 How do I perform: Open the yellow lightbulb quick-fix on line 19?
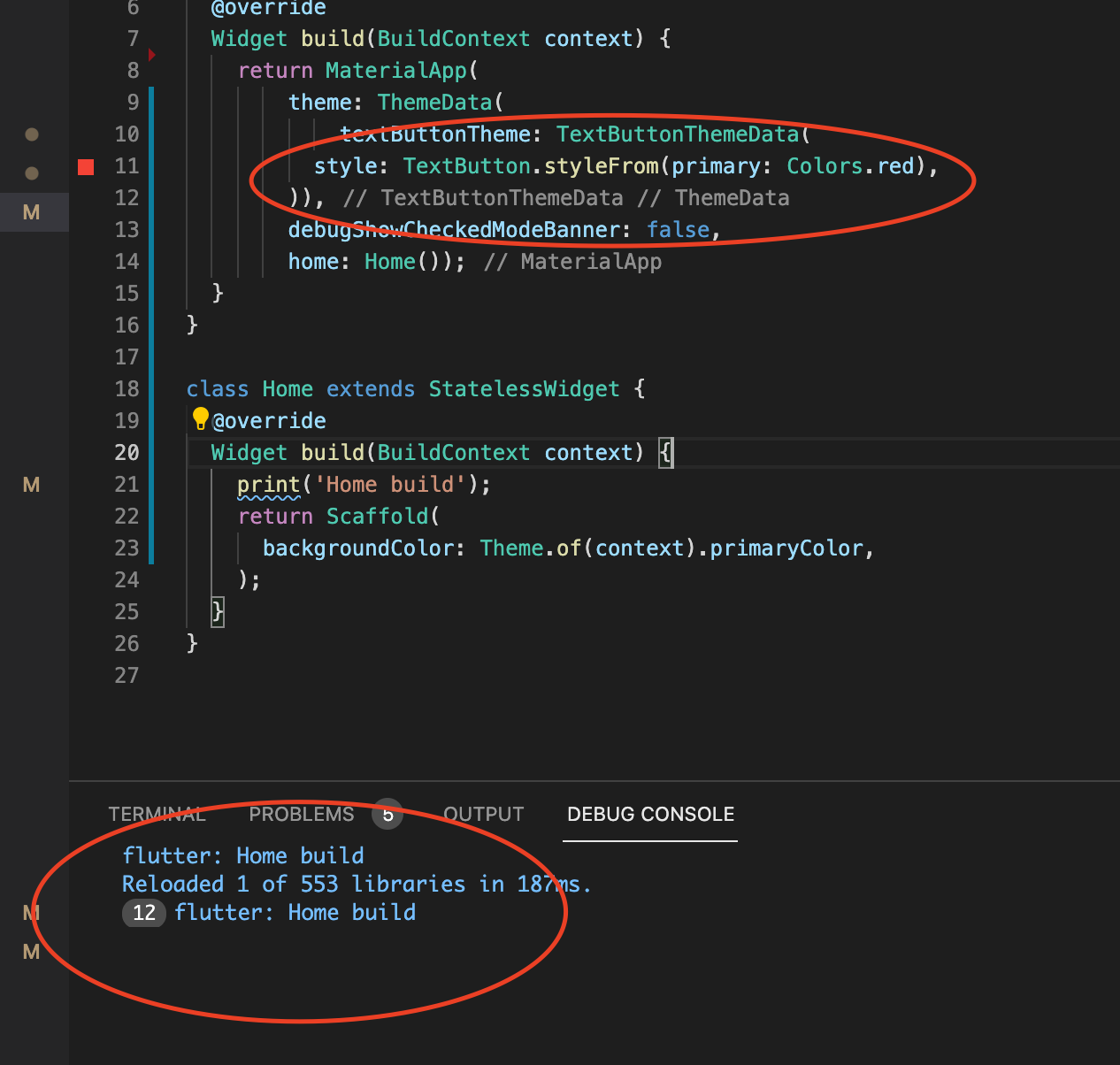[x=201, y=418]
